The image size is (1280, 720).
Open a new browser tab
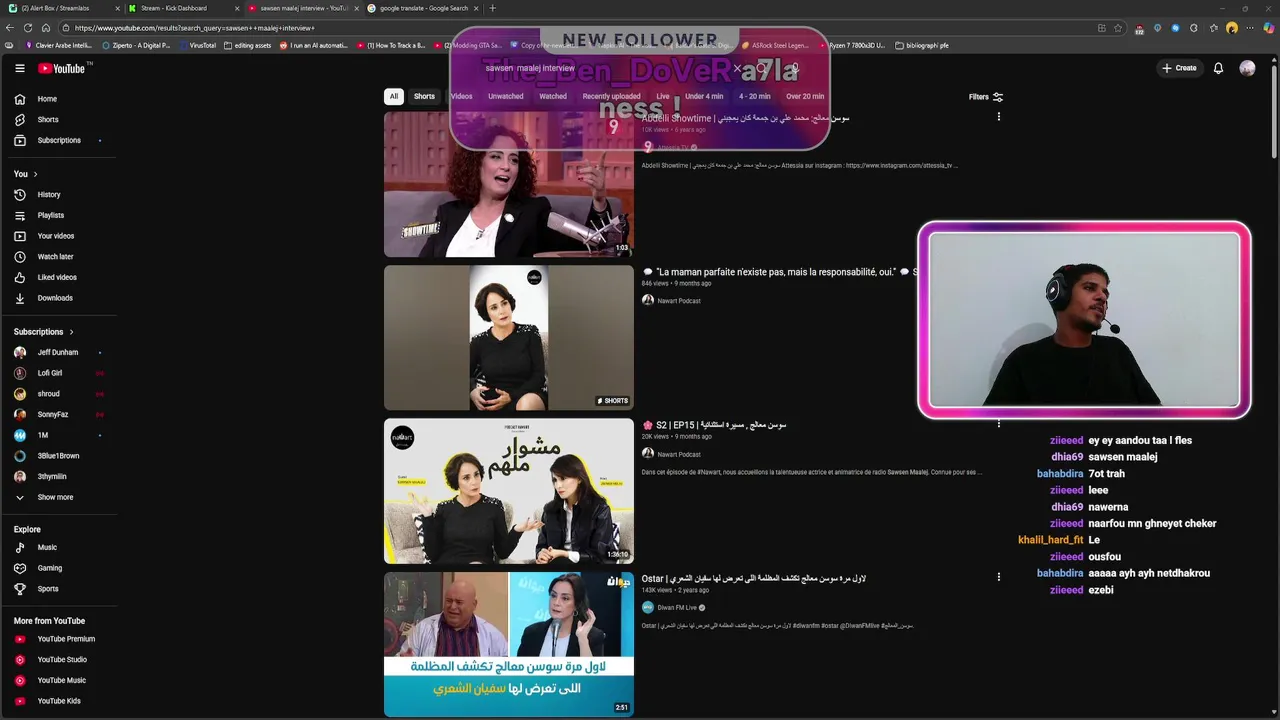point(492,8)
